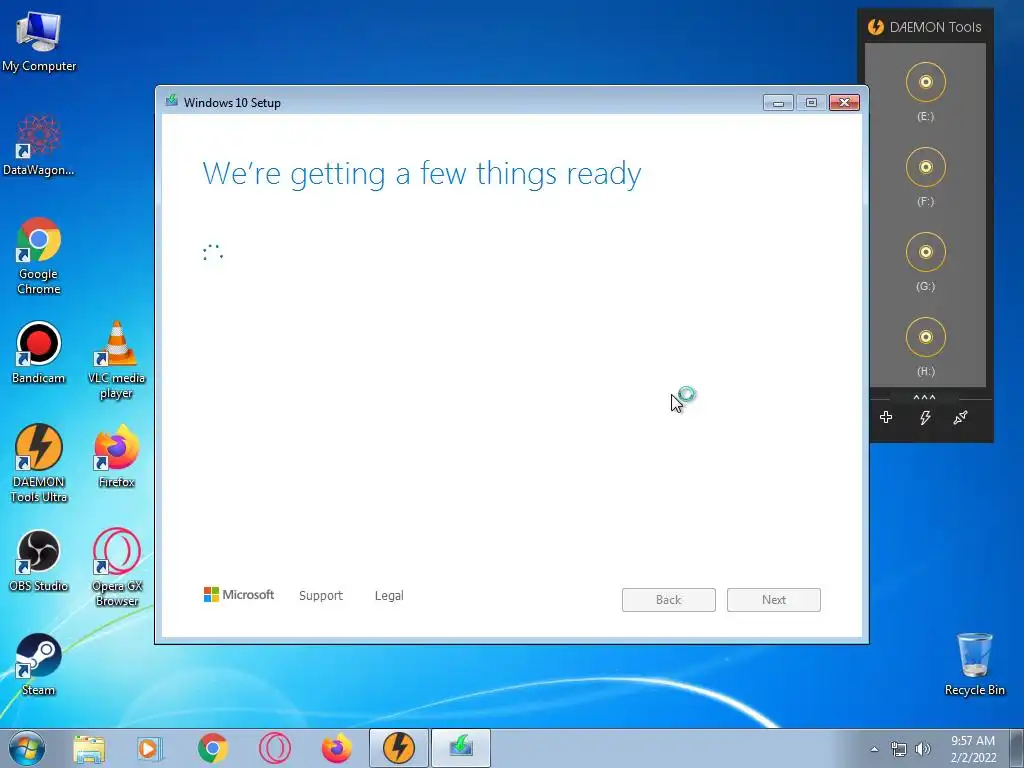Viewport: 1024px width, 768px height.
Task: Open the Legal link
Action: click(389, 596)
